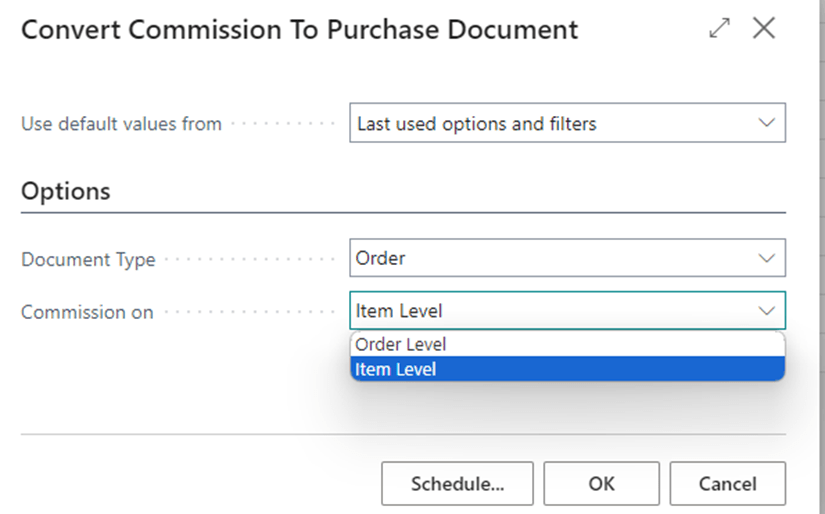The width and height of the screenshot is (825, 514).
Task: Click chevron of Use default values dropdown
Action: point(766,123)
